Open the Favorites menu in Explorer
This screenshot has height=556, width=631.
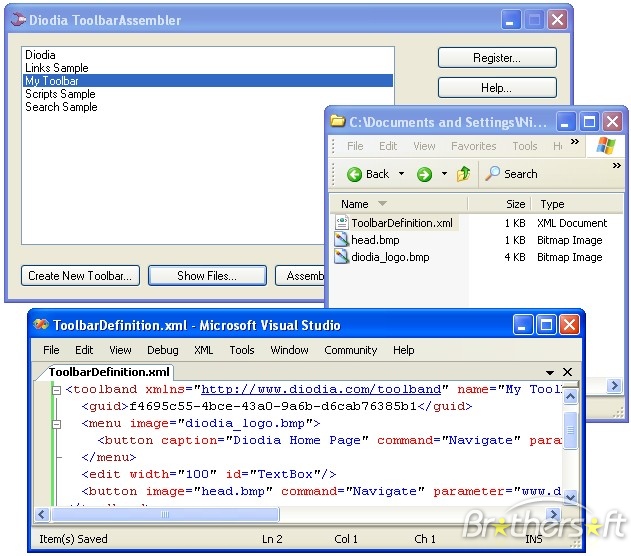474,146
